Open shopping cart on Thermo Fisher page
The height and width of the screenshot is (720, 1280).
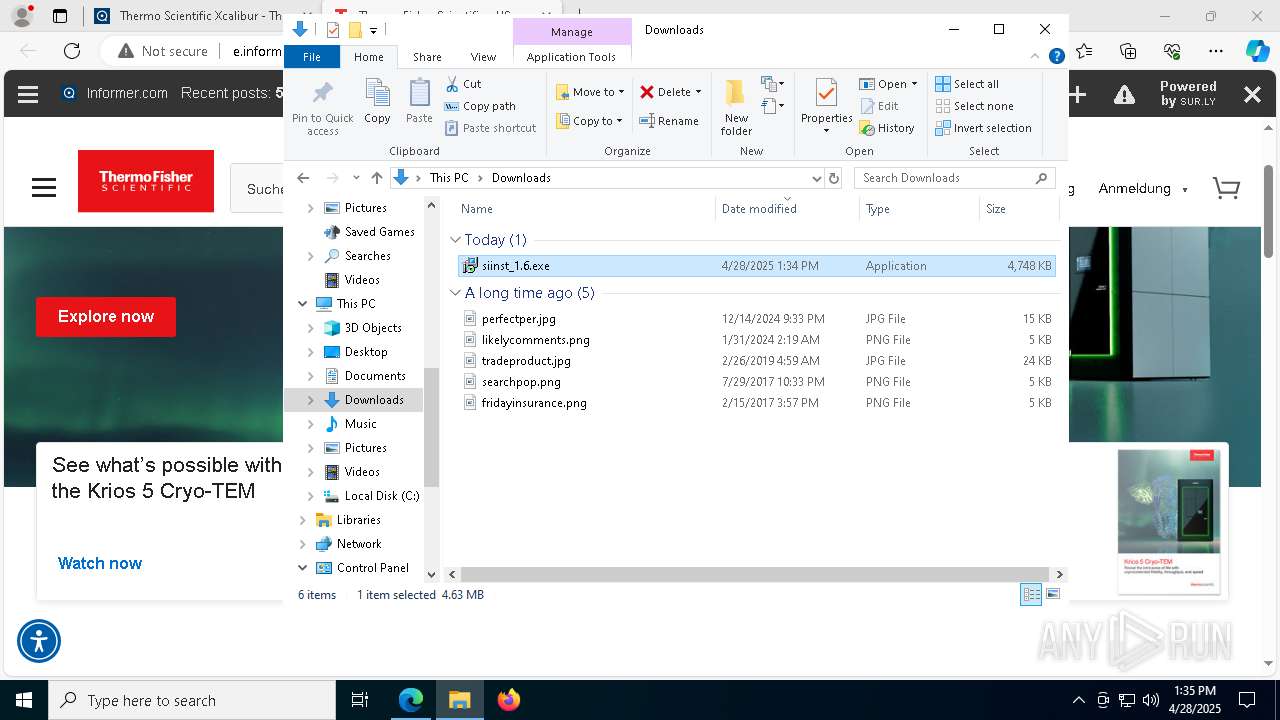tap(1226, 188)
